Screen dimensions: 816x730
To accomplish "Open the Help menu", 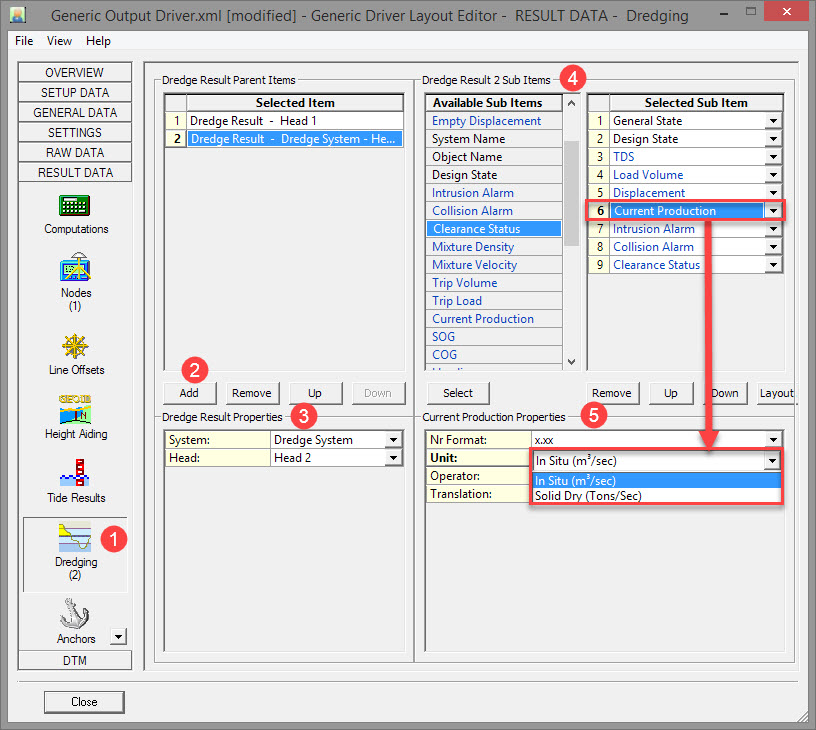I will [98, 41].
